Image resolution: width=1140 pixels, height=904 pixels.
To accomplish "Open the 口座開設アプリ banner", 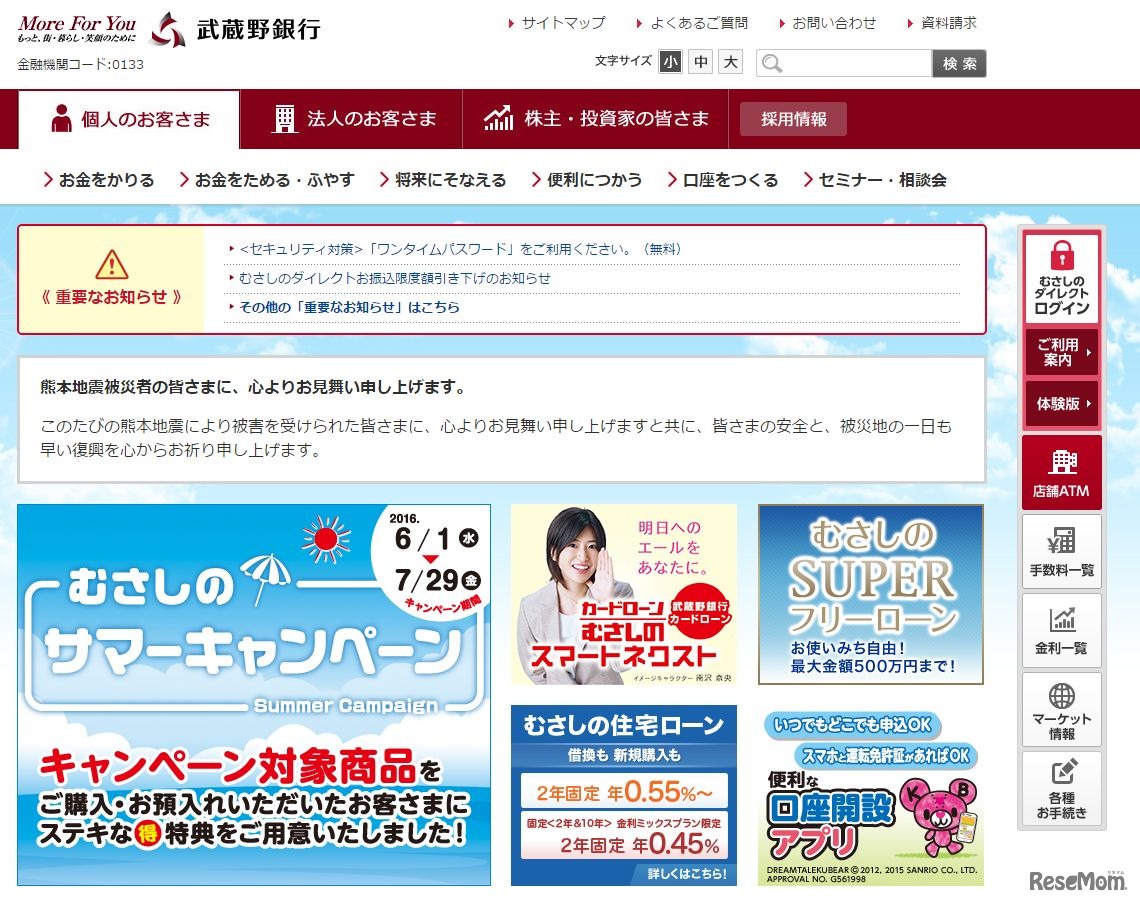I will pos(871,795).
